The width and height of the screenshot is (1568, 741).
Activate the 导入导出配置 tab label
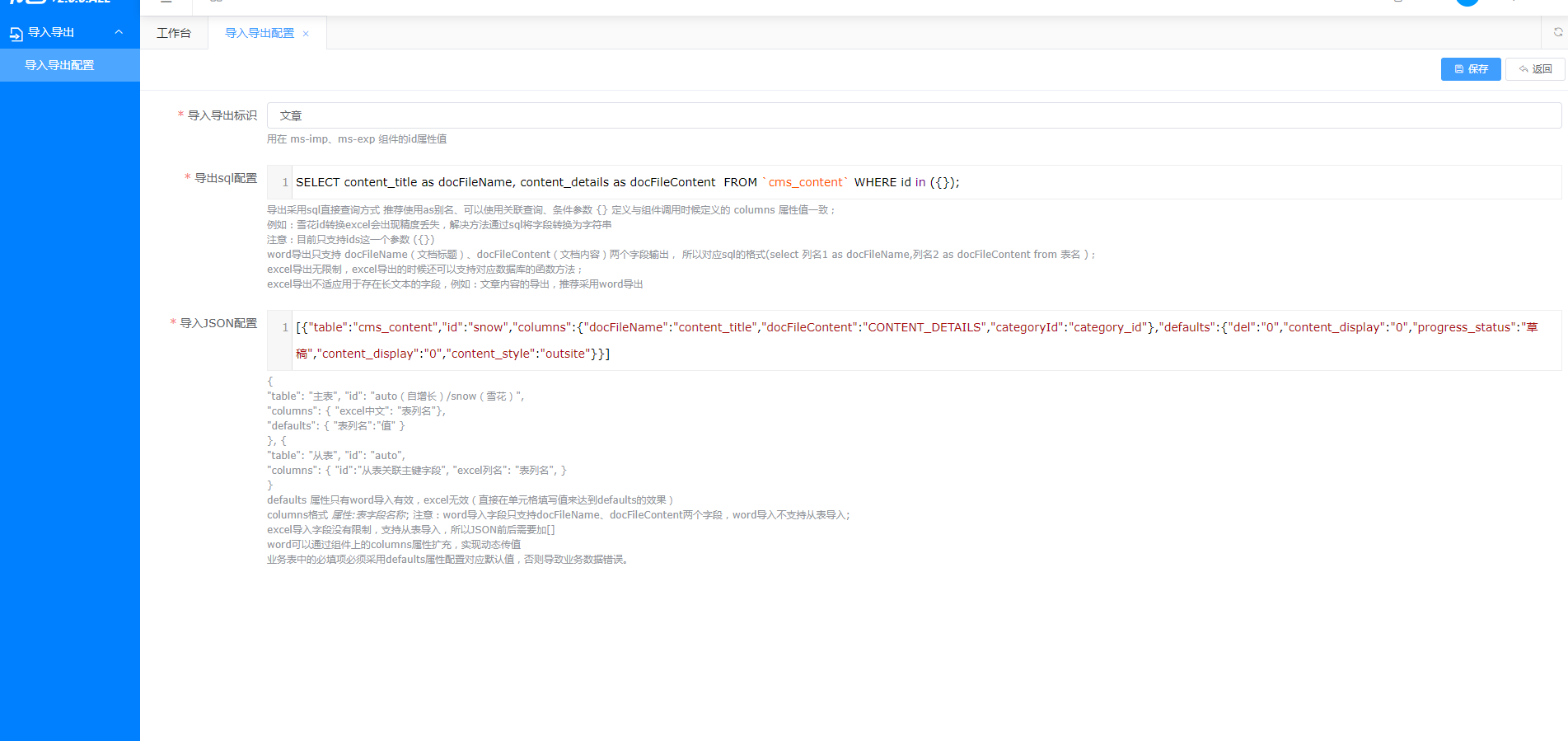[260, 33]
